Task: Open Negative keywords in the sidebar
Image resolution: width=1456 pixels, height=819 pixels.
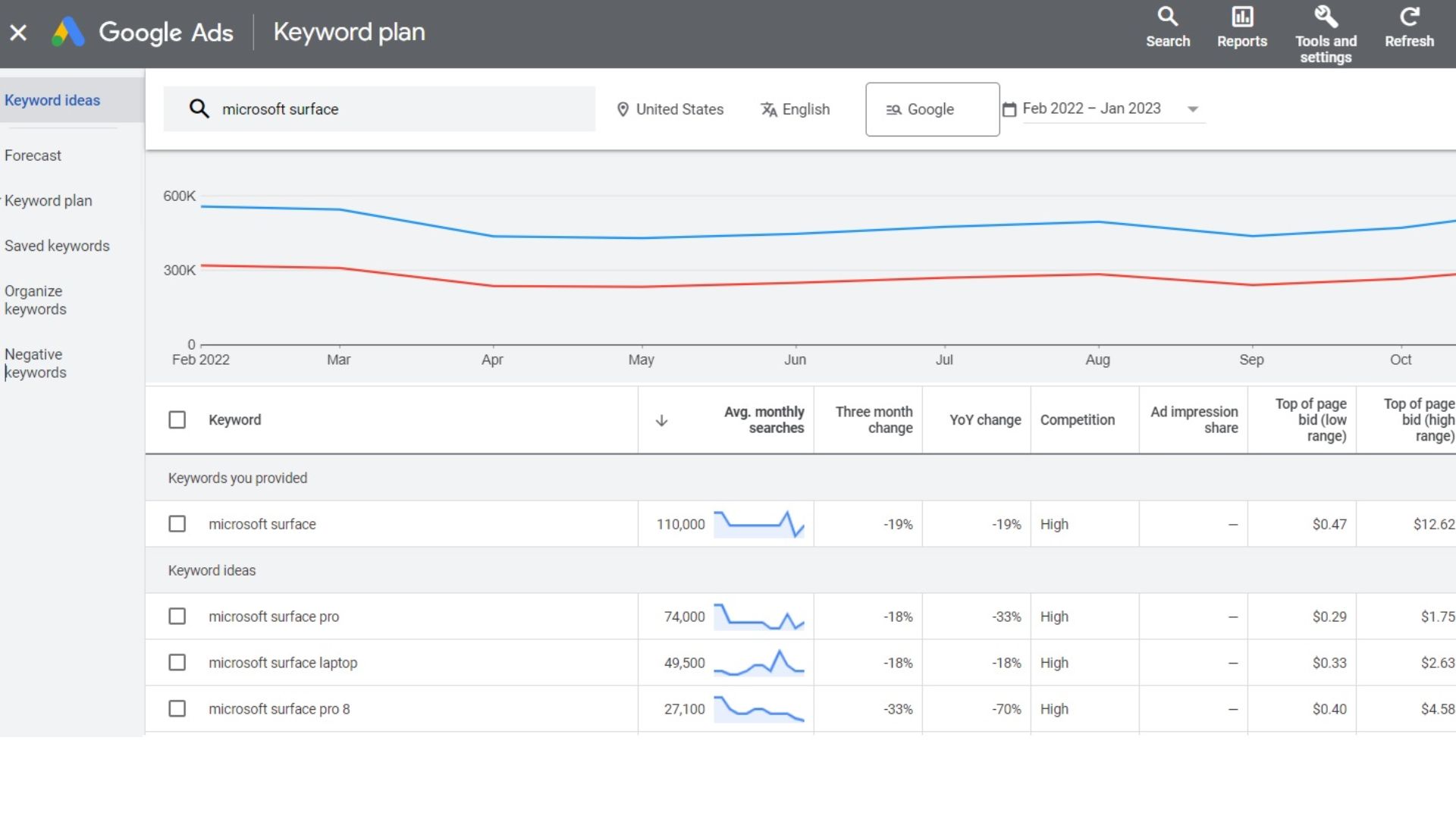Action: click(35, 363)
